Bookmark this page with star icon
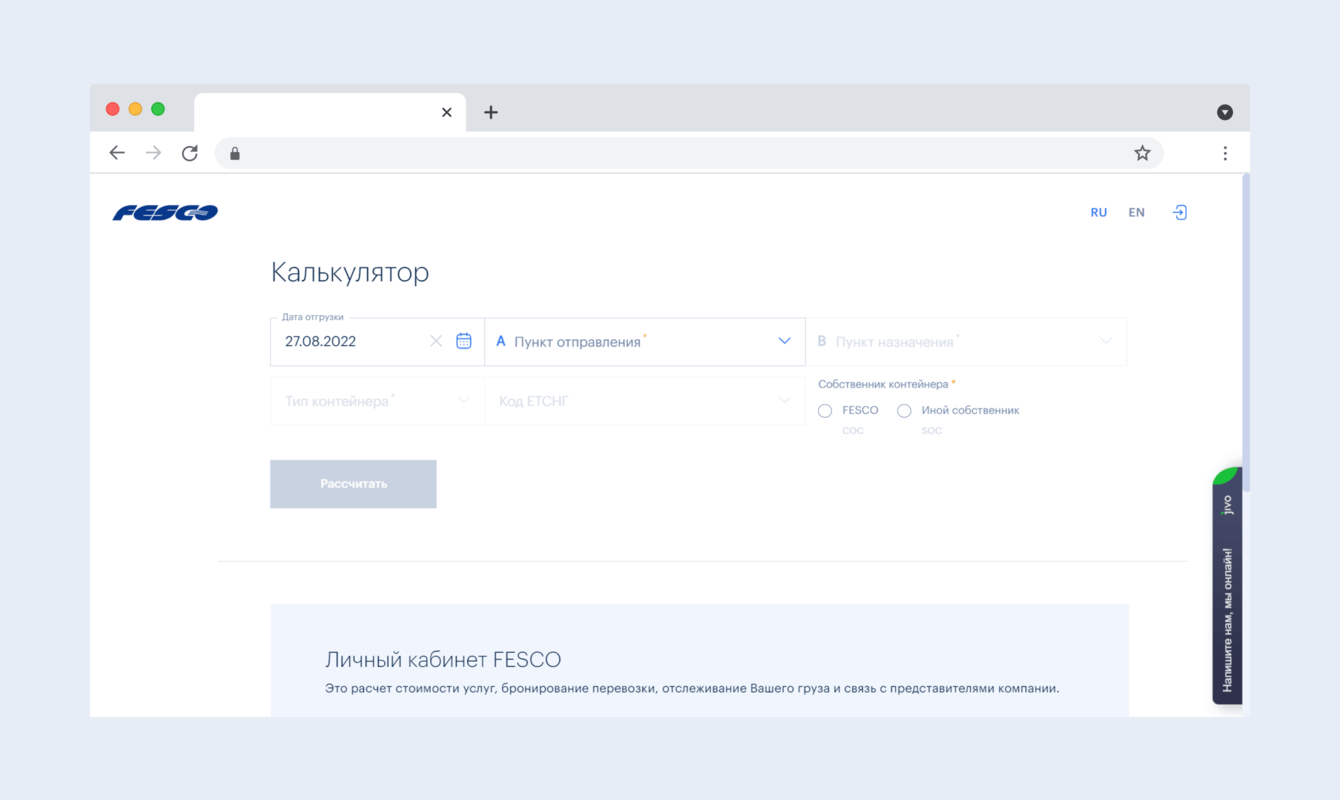The height and width of the screenshot is (800, 1340). pos(1142,153)
